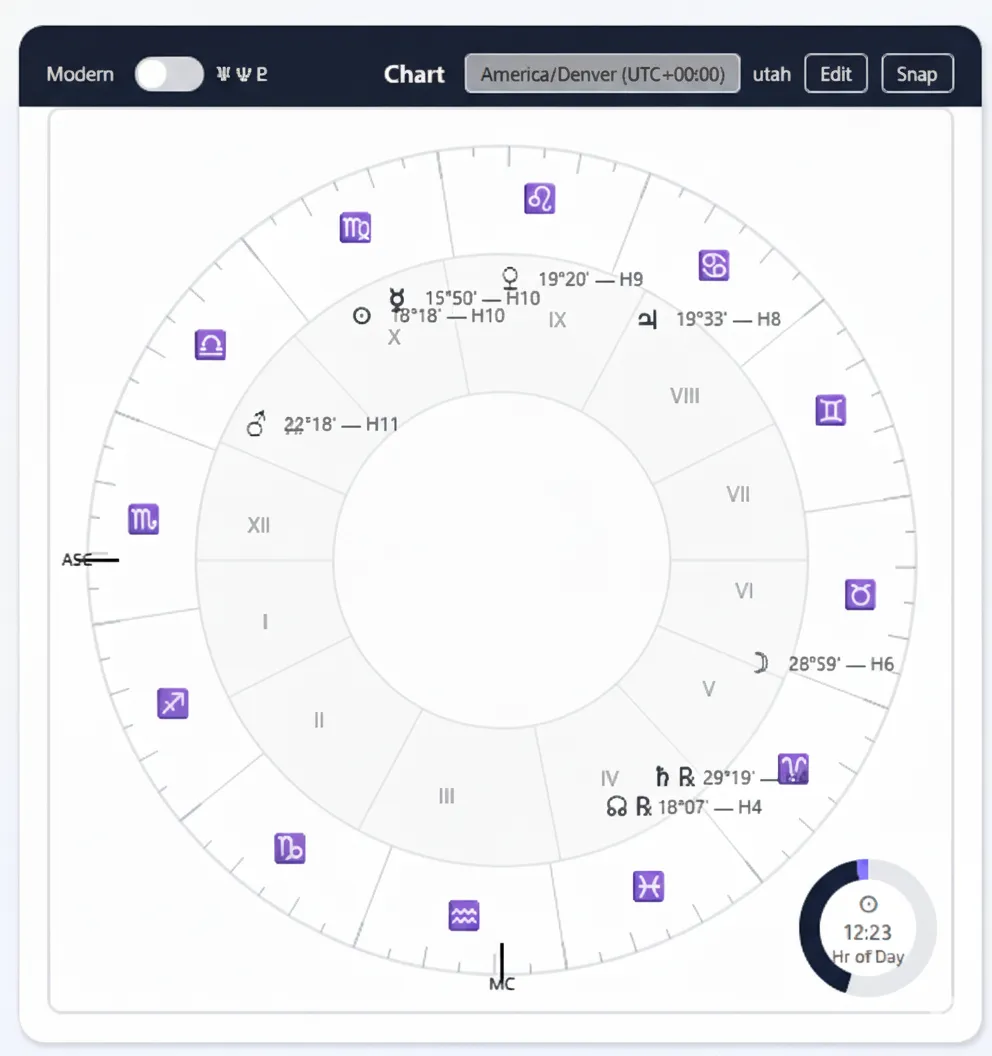Click the Moon glyph at 28°59' in H6
The height and width of the screenshot is (1056, 992).
[x=759, y=662]
